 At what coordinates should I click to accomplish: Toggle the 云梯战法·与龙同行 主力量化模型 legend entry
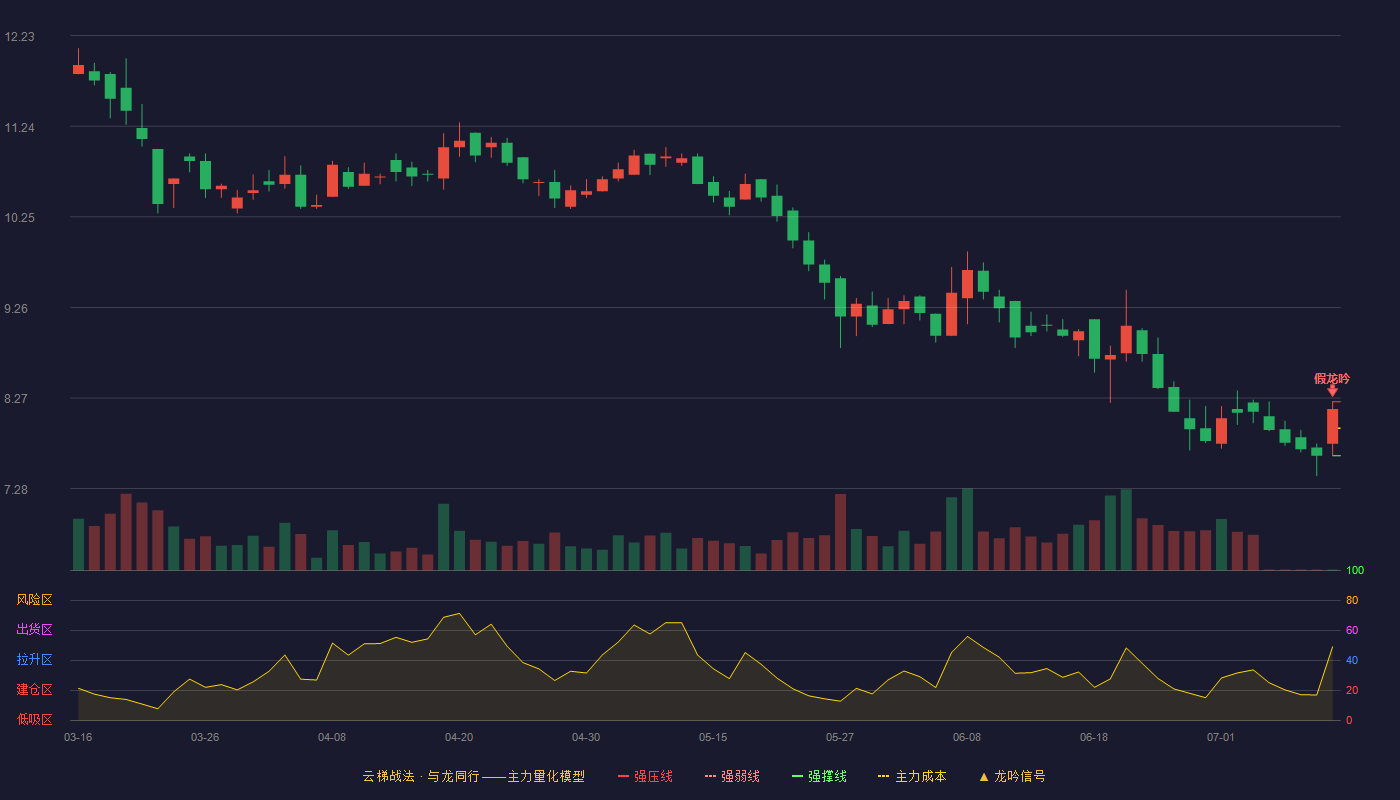tap(474, 776)
